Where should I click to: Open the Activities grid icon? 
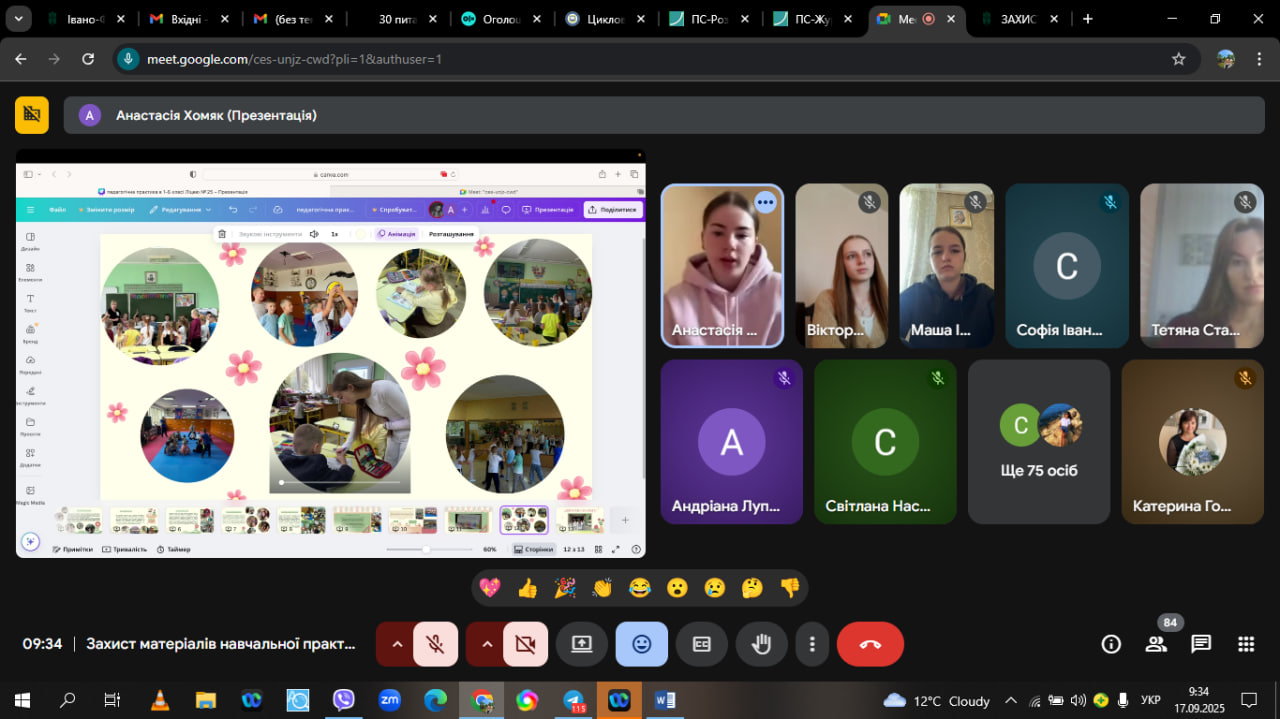click(x=1246, y=644)
